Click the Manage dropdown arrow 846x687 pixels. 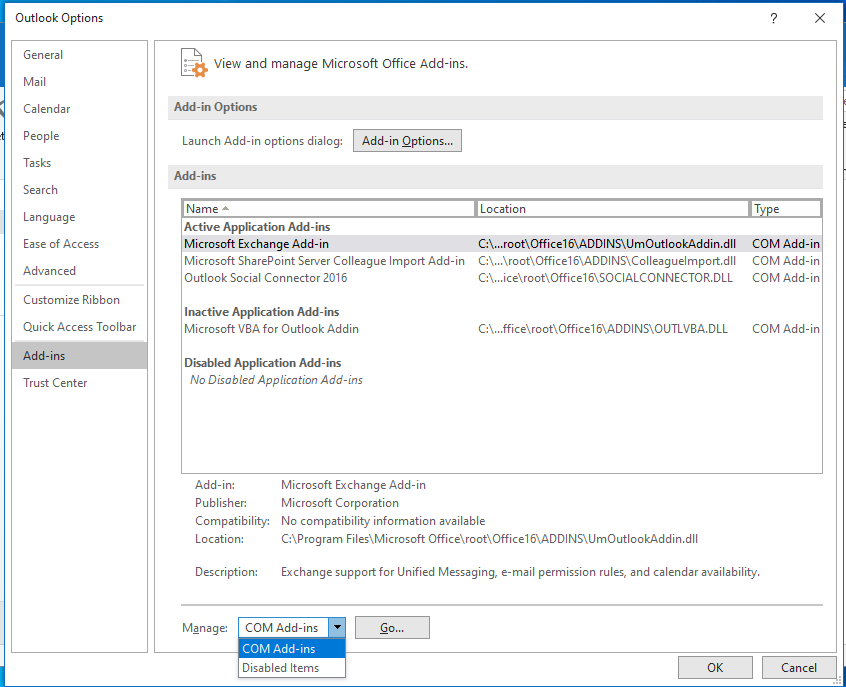click(x=337, y=628)
